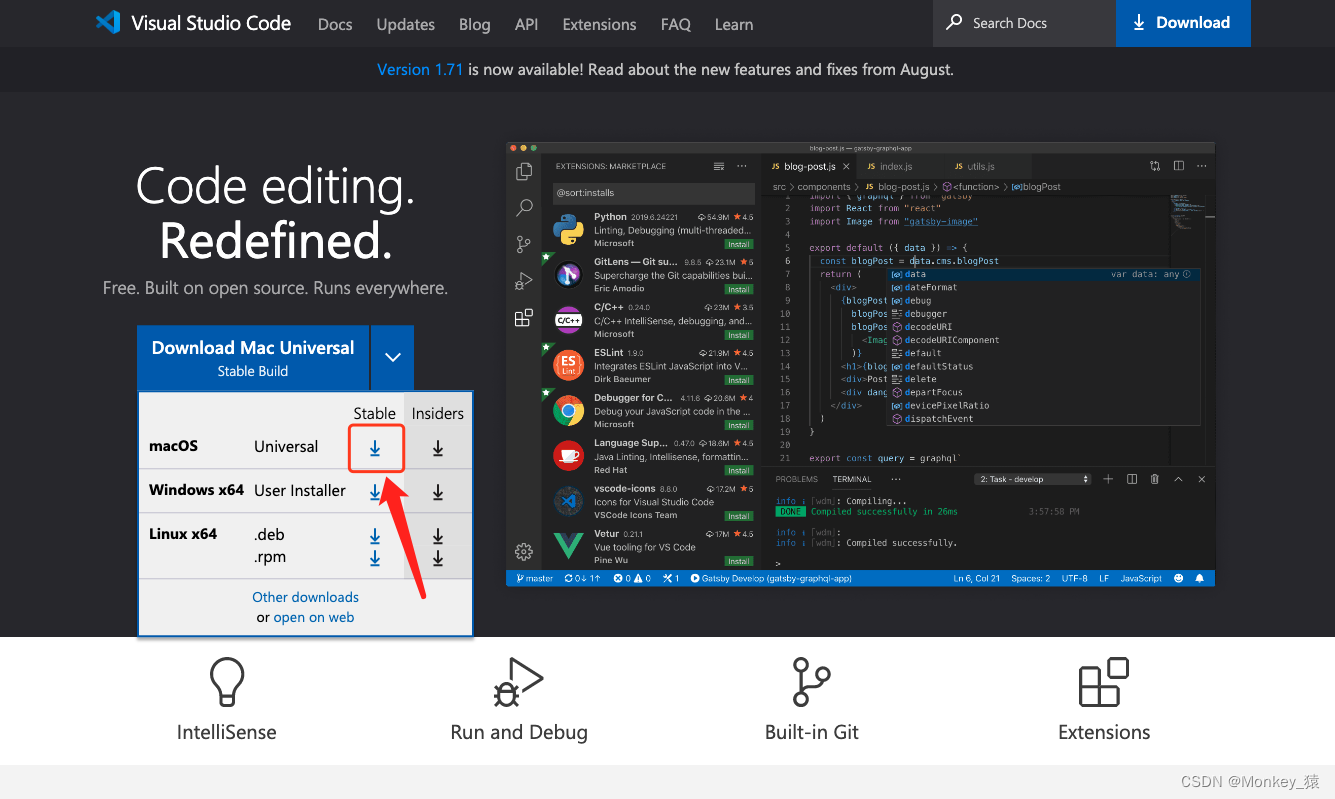The width and height of the screenshot is (1335, 799).
Task: Open notifications via the bell icon
Action: click(x=1200, y=577)
